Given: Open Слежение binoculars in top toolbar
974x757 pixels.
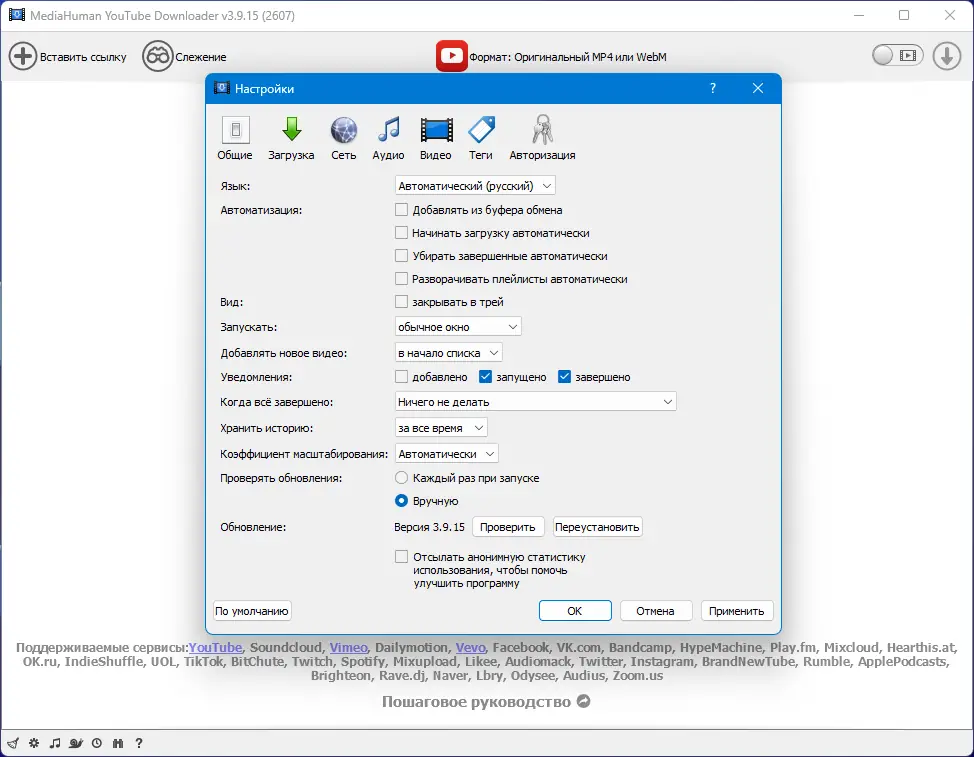Looking at the screenshot, I should click(157, 57).
